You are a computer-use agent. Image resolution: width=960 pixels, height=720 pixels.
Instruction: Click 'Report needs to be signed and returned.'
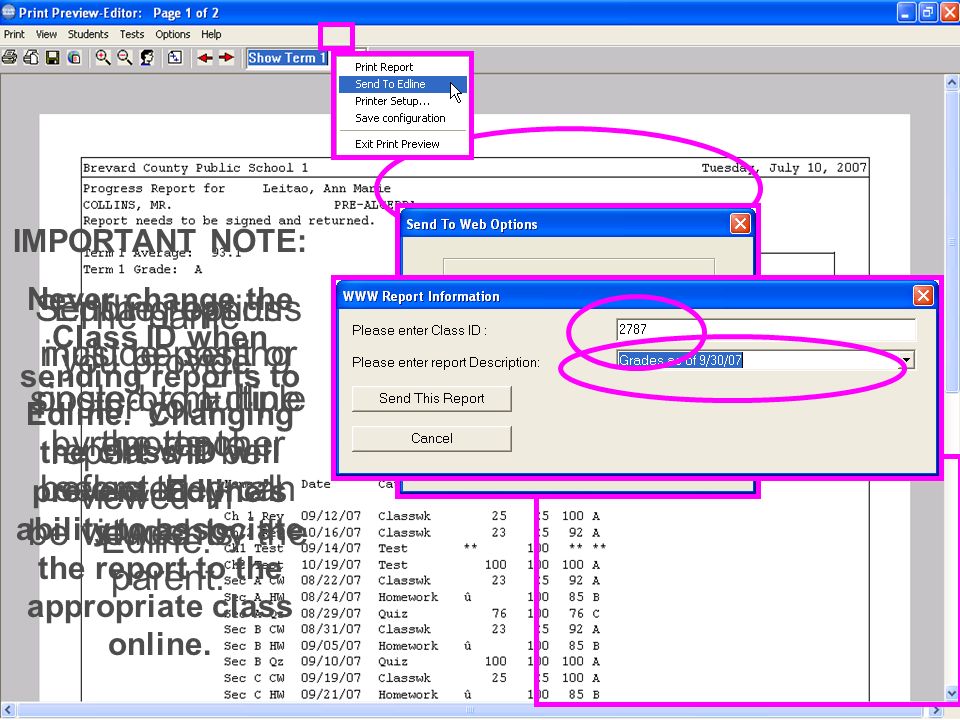229,220
